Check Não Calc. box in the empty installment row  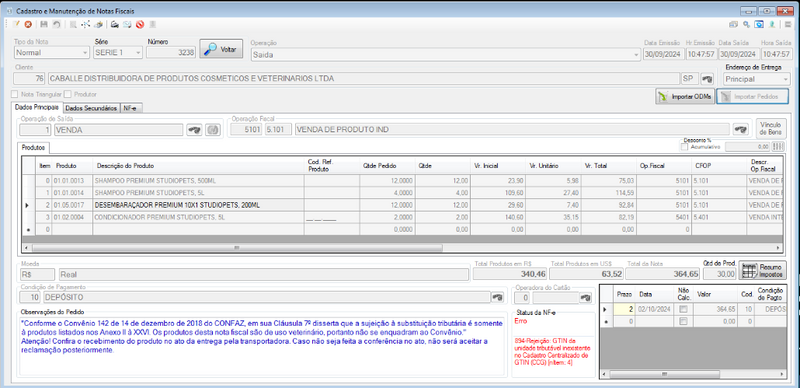click(x=683, y=321)
